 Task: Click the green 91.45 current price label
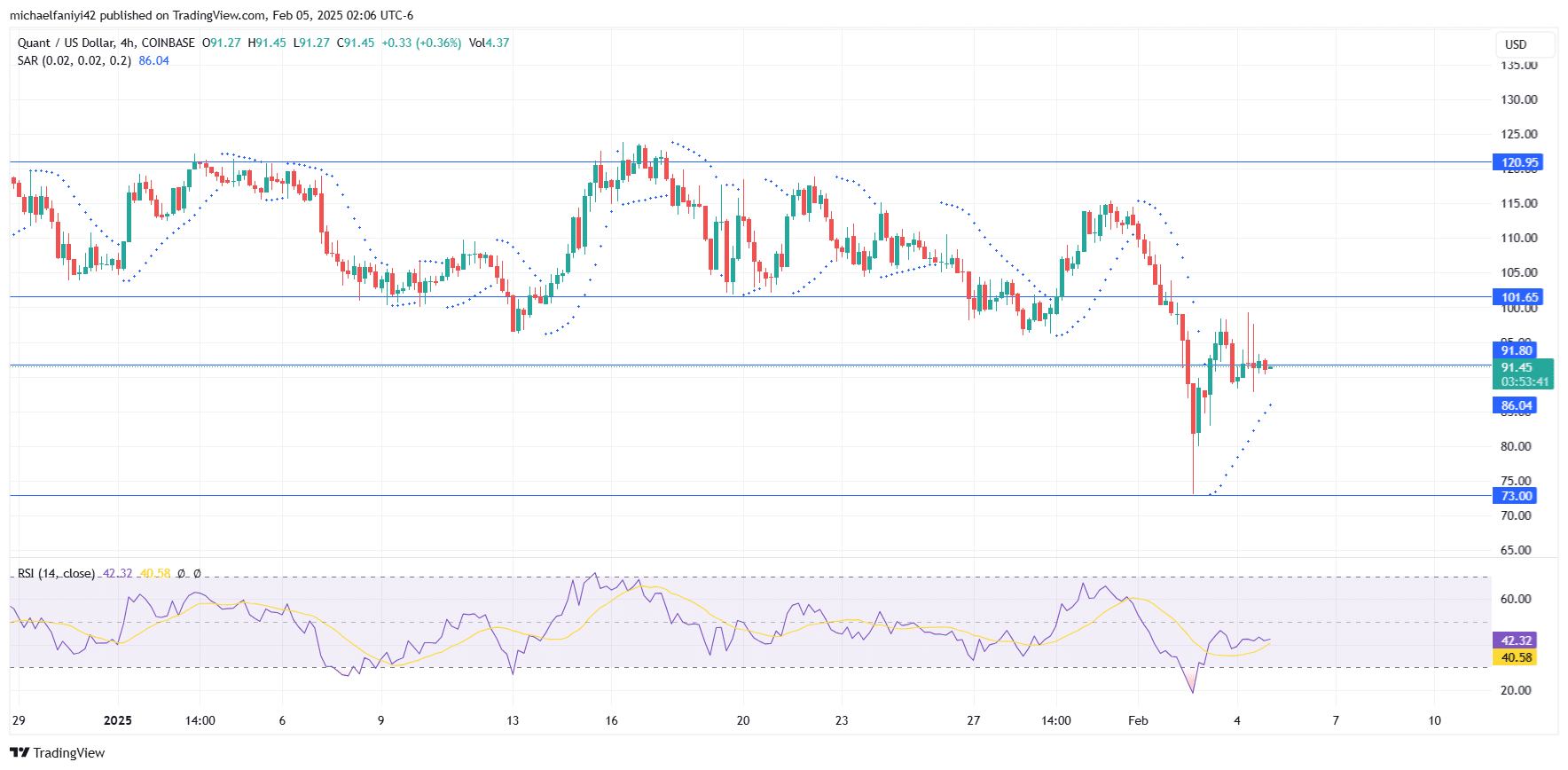1517,367
